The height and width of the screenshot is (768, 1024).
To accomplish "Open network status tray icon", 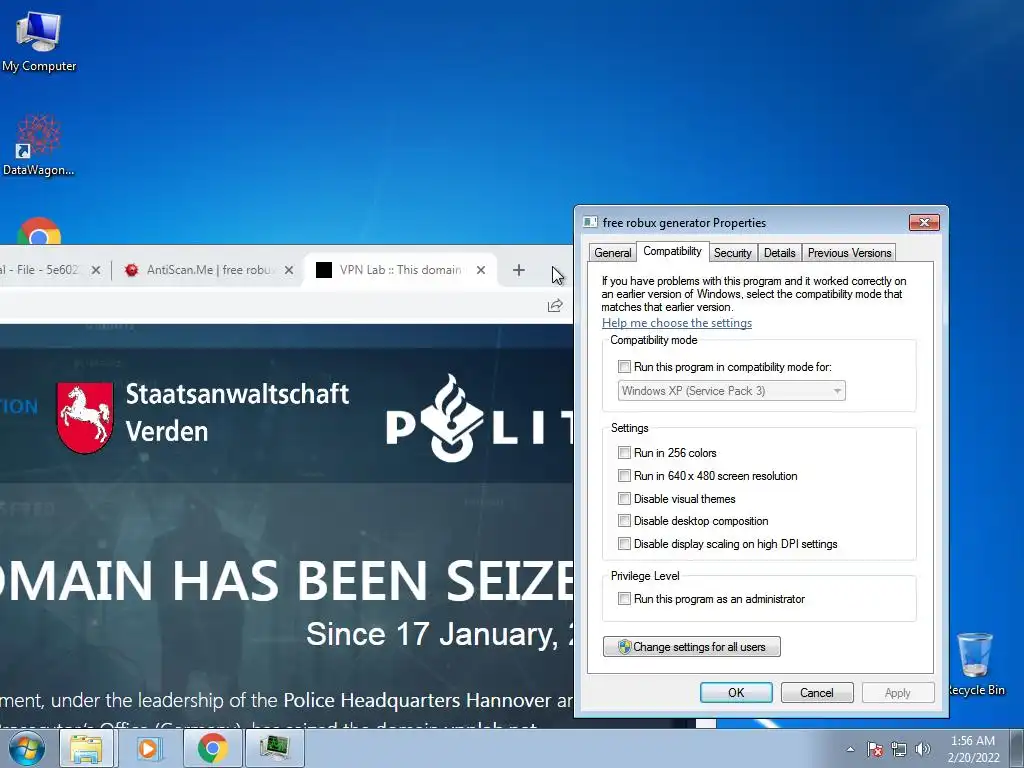I will point(899,749).
